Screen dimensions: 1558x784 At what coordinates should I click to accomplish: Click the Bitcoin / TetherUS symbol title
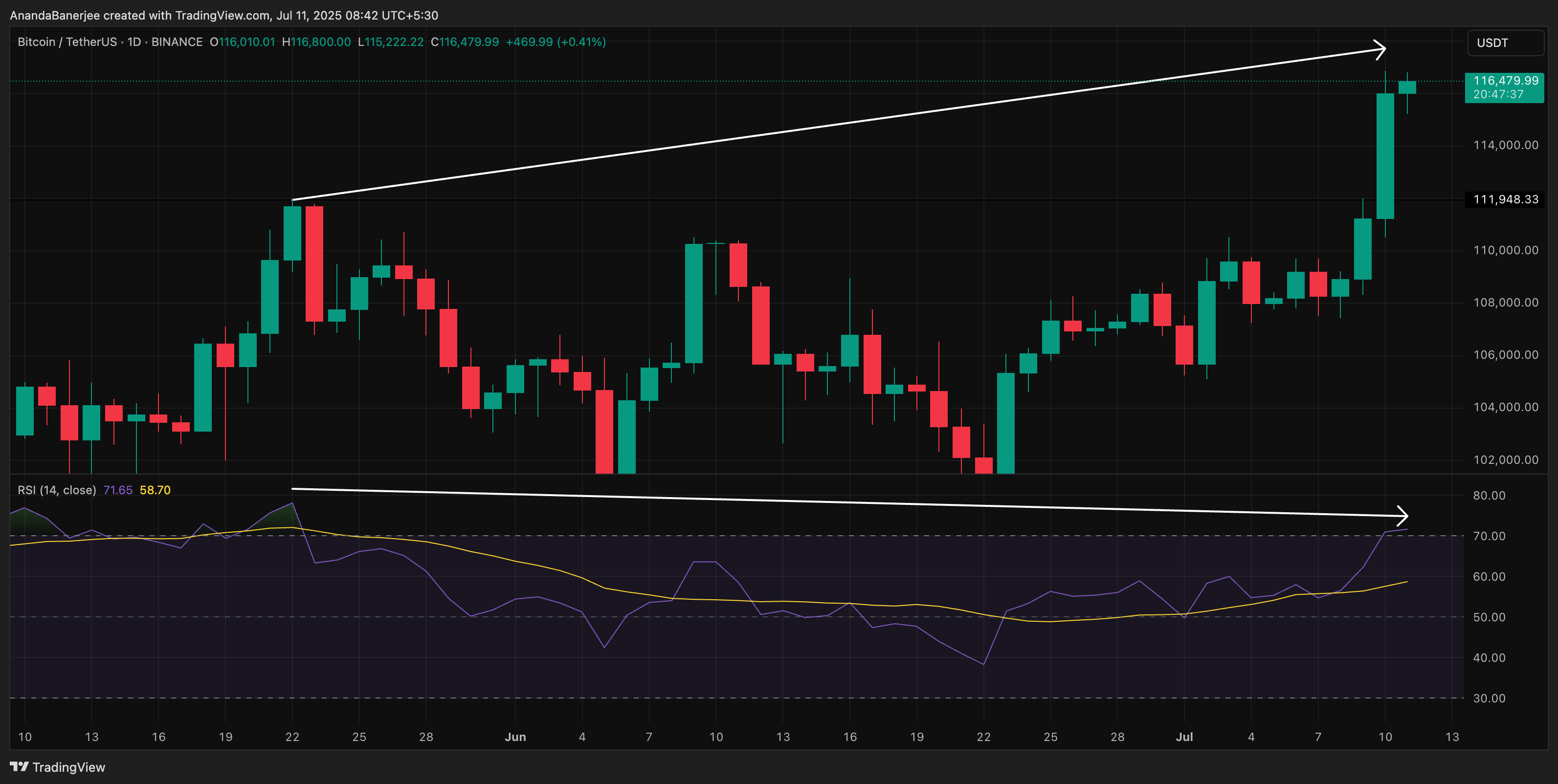click(x=67, y=42)
